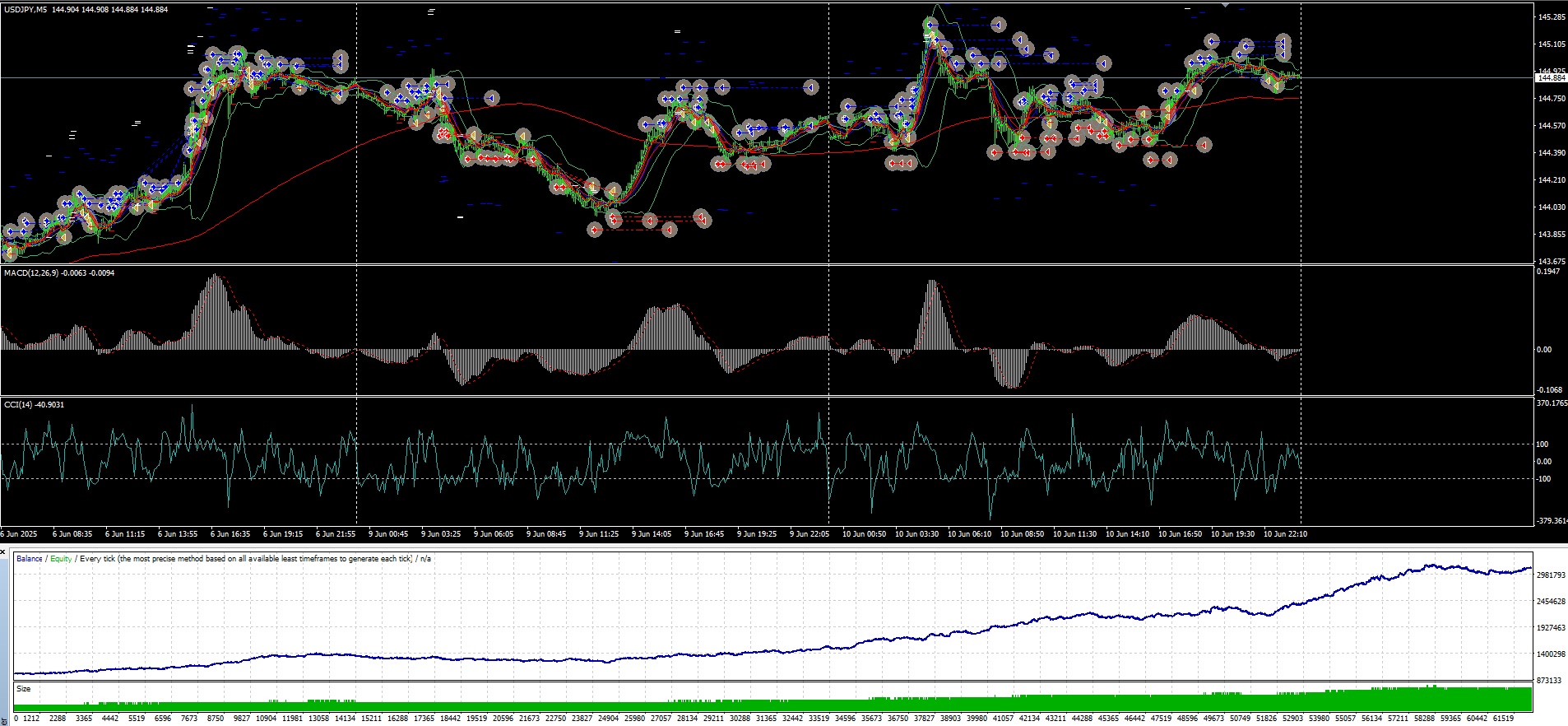This screenshot has width=1568, height=726.
Task: Click the CCI scale level -100
Action: (x=1544, y=479)
